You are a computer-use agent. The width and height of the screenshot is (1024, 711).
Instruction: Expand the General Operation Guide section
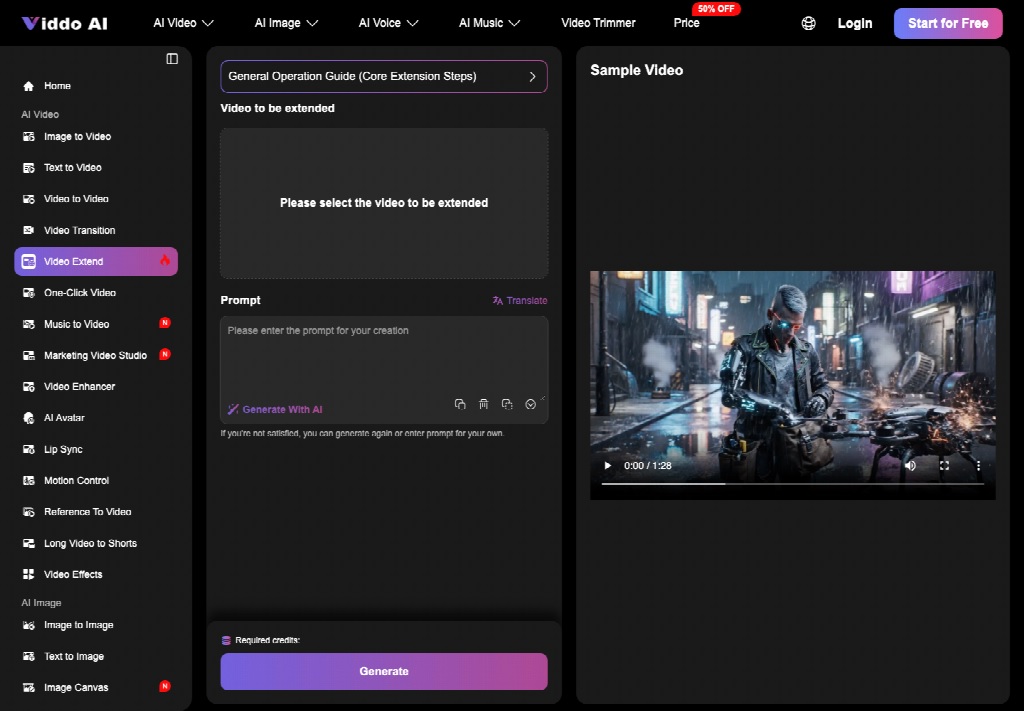[384, 76]
